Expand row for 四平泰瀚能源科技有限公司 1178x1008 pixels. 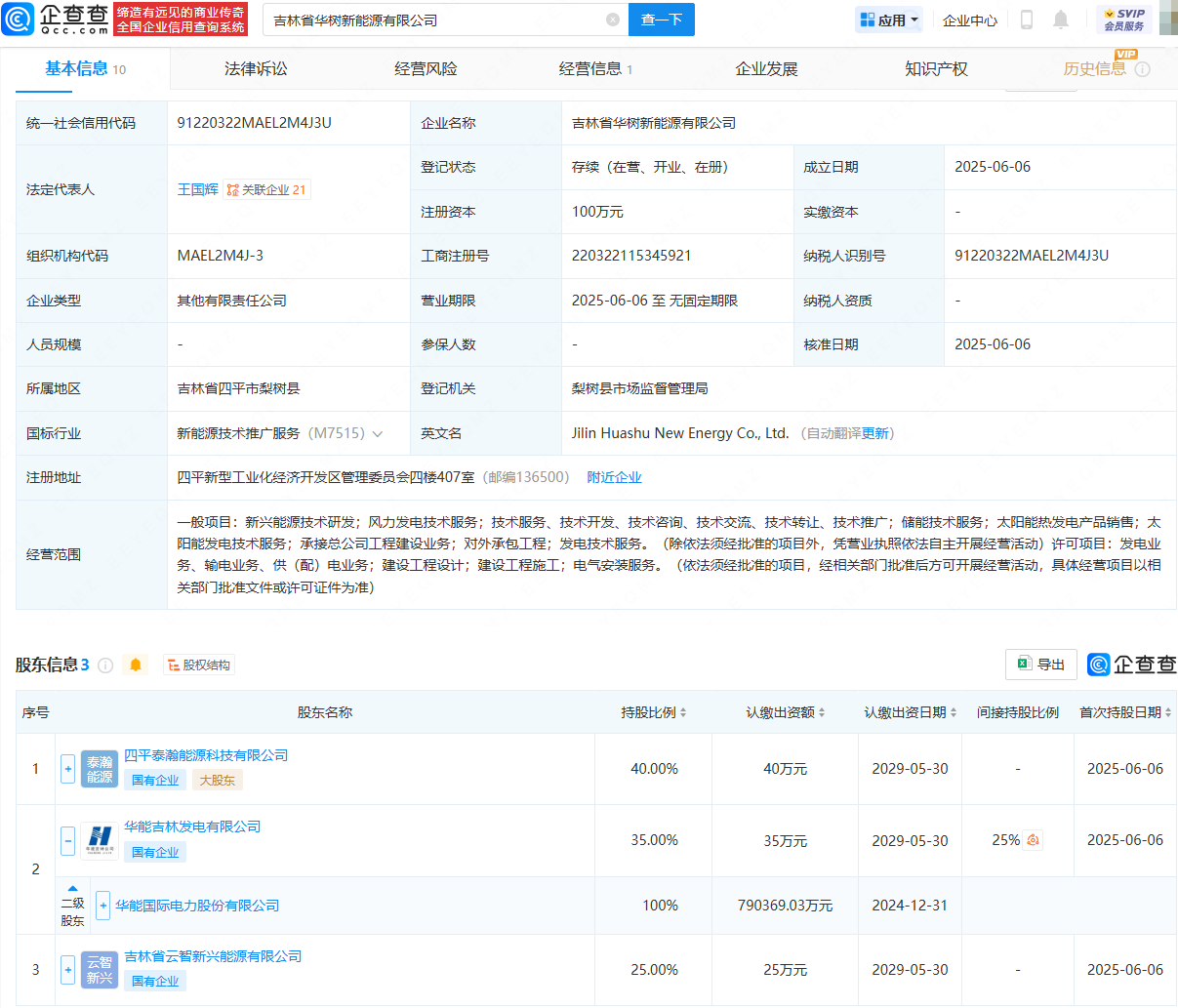pyautogui.click(x=68, y=769)
